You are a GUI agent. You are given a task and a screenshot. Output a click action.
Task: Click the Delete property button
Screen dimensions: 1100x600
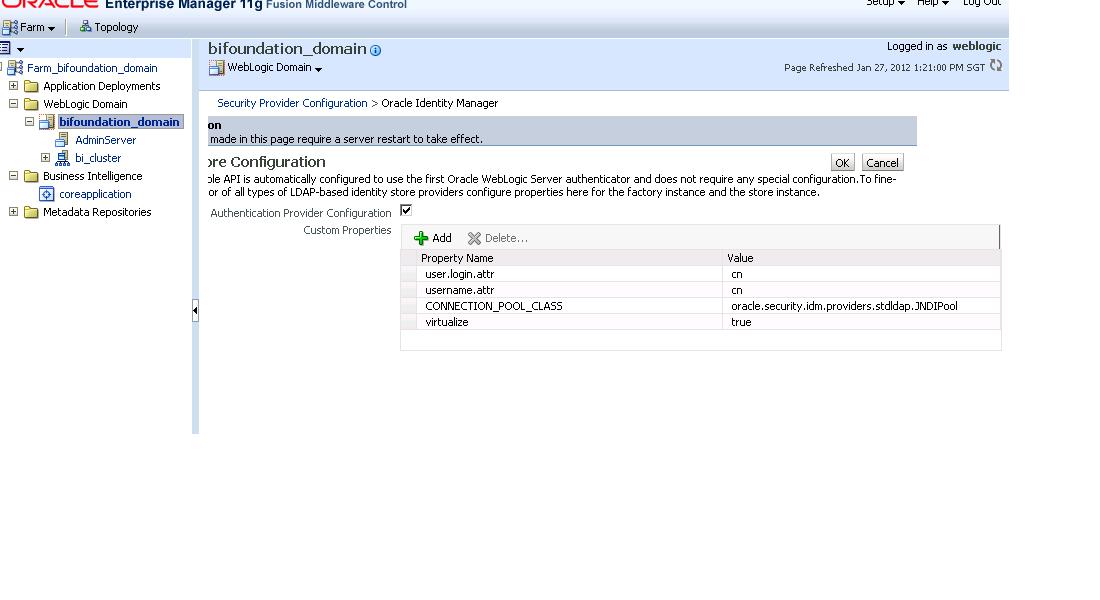click(x=497, y=239)
